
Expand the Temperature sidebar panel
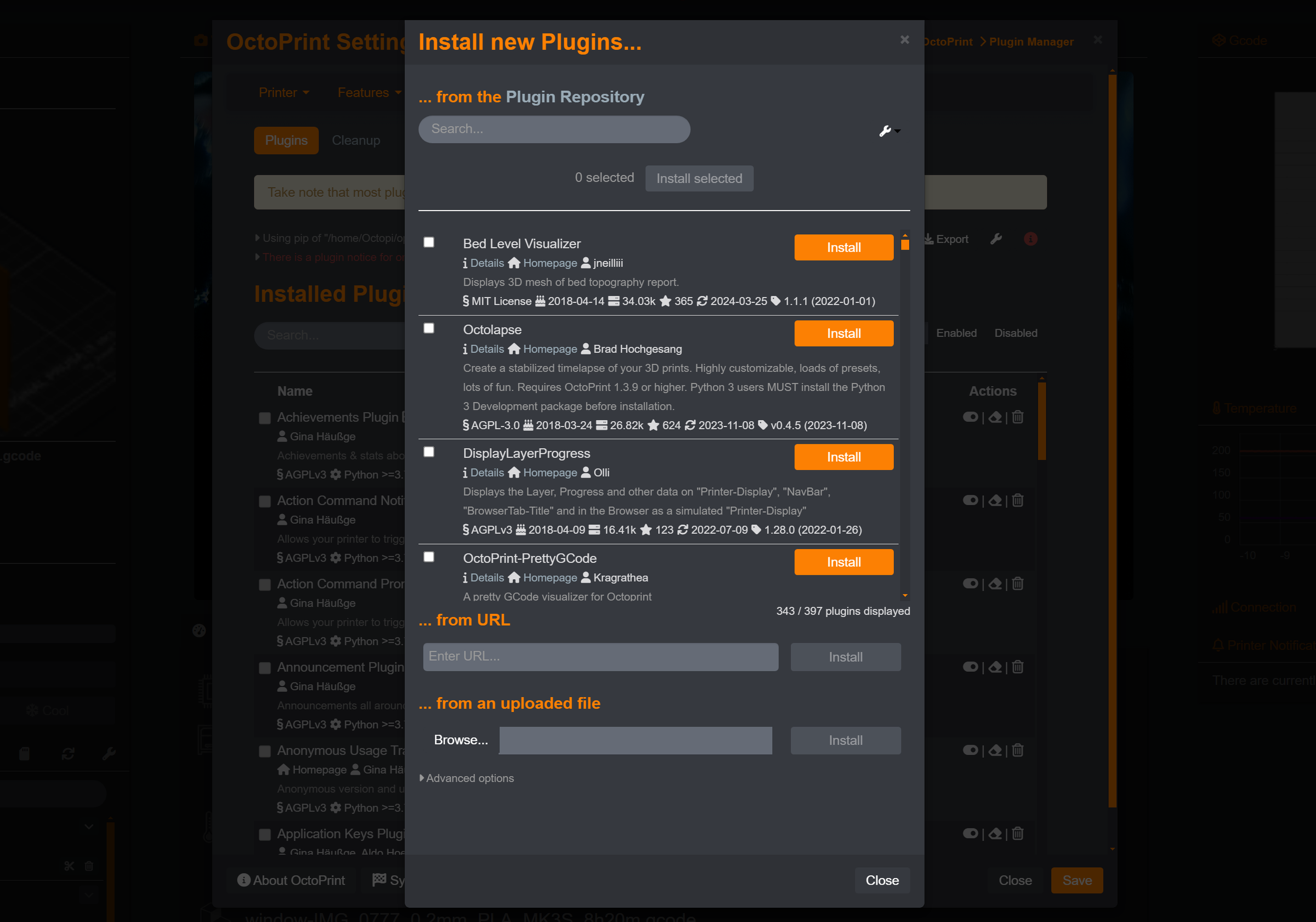pyautogui.click(x=1254, y=408)
